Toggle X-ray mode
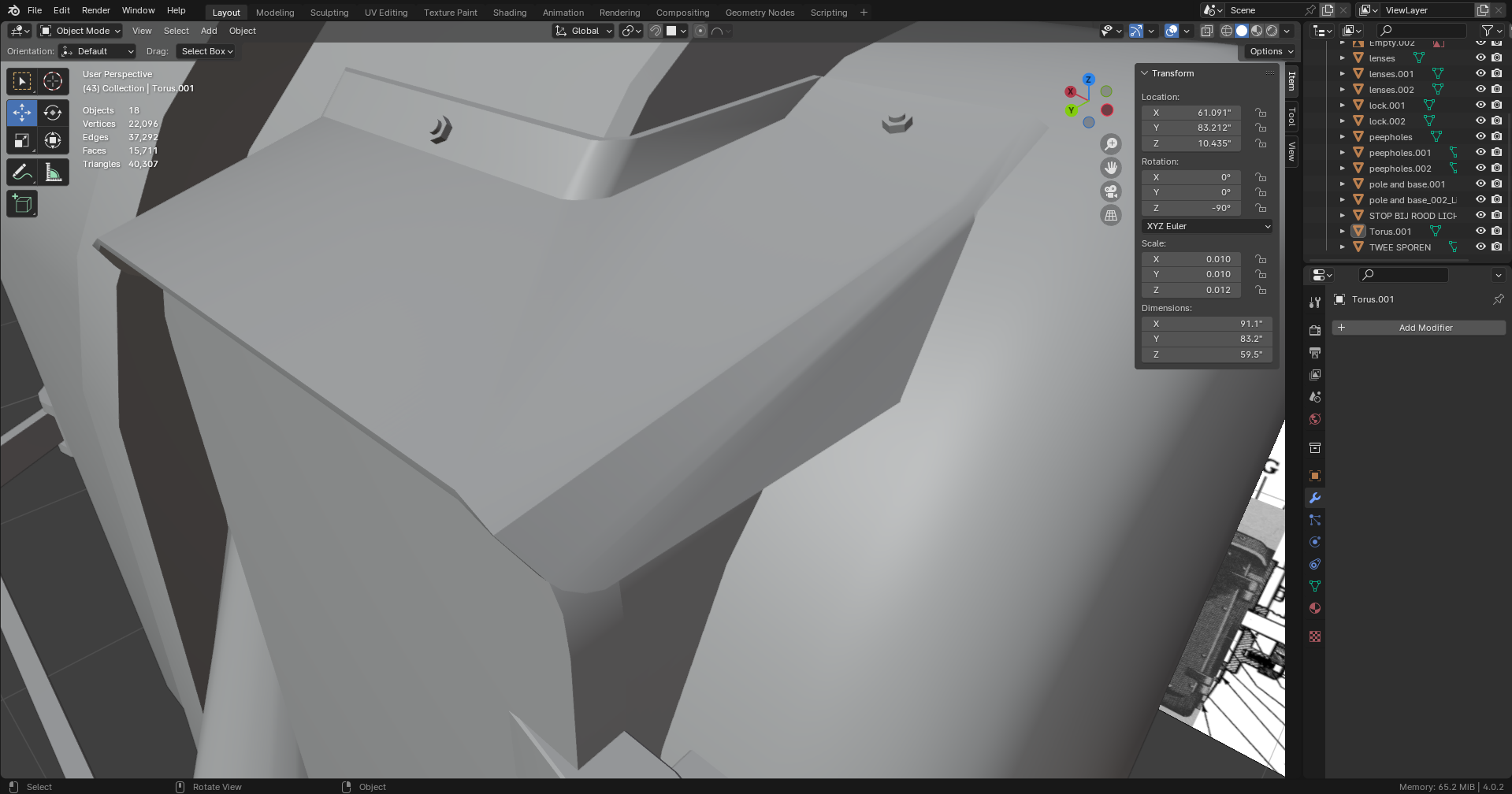The width and height of the screenshot is (1512, 794). (1206, 31)
